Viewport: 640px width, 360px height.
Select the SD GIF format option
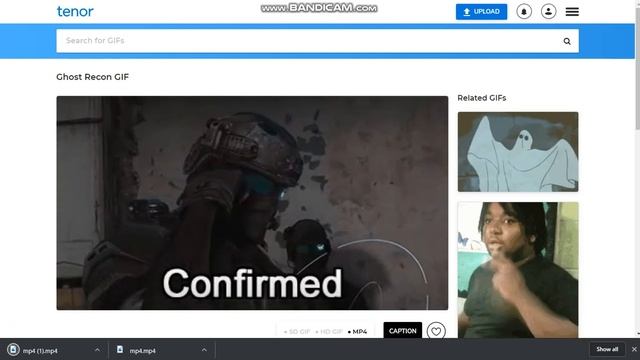tap(297, 331)
